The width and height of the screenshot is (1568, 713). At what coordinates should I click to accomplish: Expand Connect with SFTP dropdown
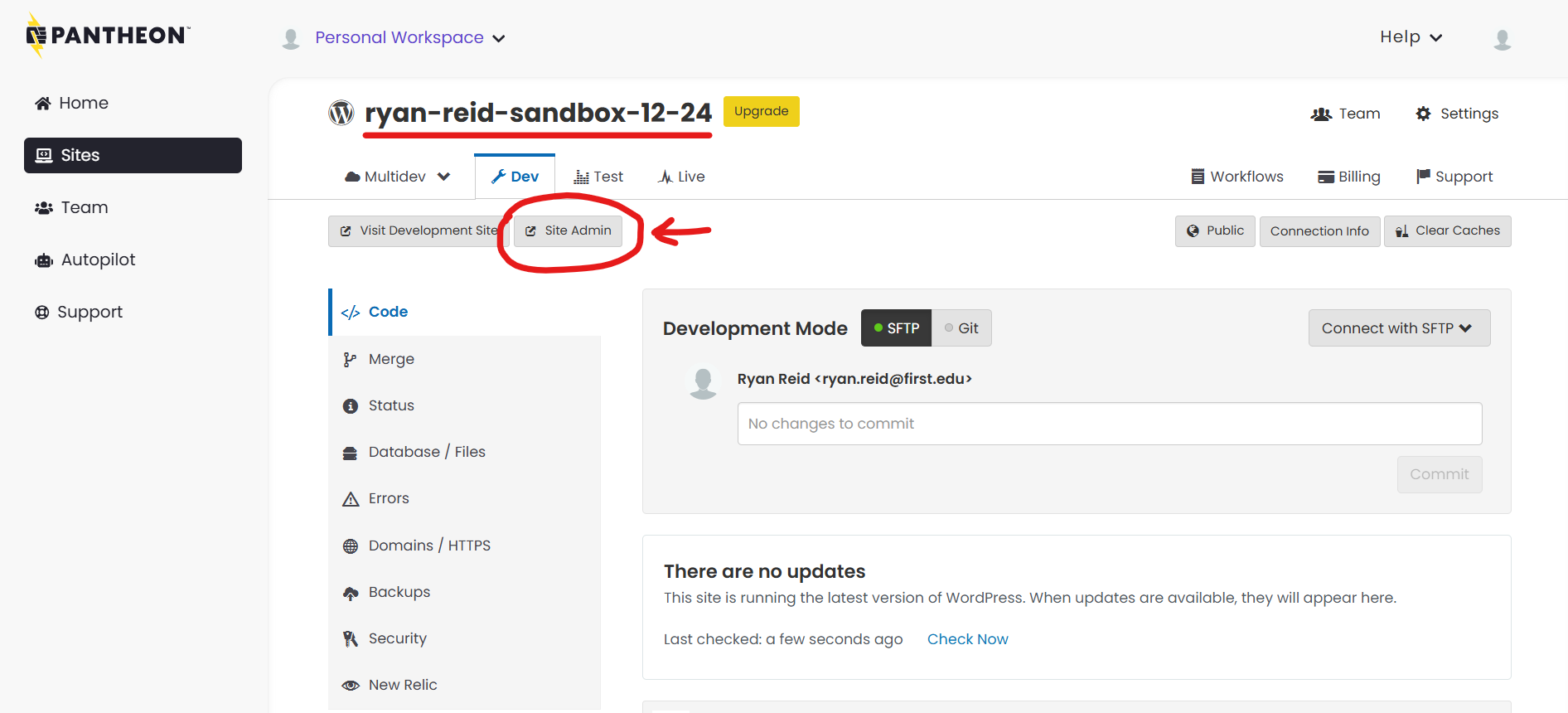click(1399, 328)
